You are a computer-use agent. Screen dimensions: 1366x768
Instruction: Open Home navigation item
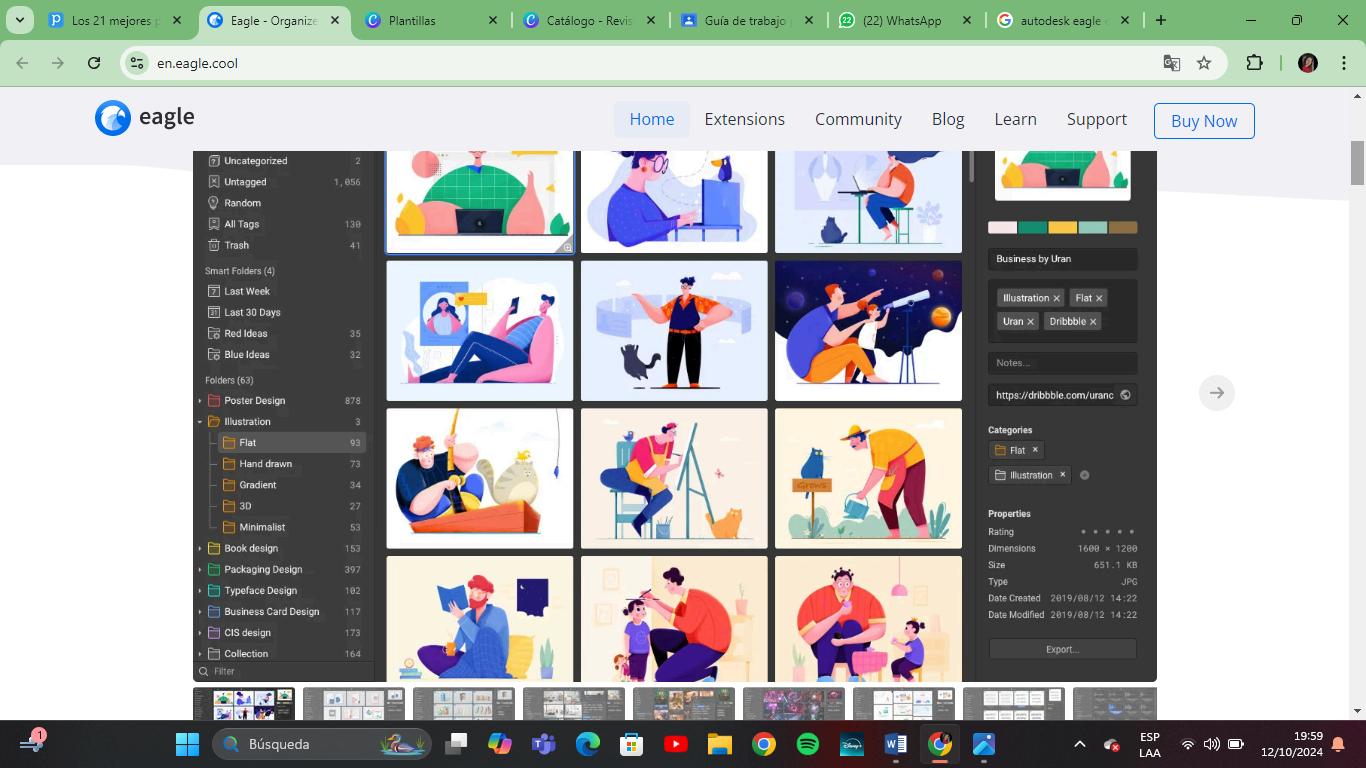click(x=652, y=119)
